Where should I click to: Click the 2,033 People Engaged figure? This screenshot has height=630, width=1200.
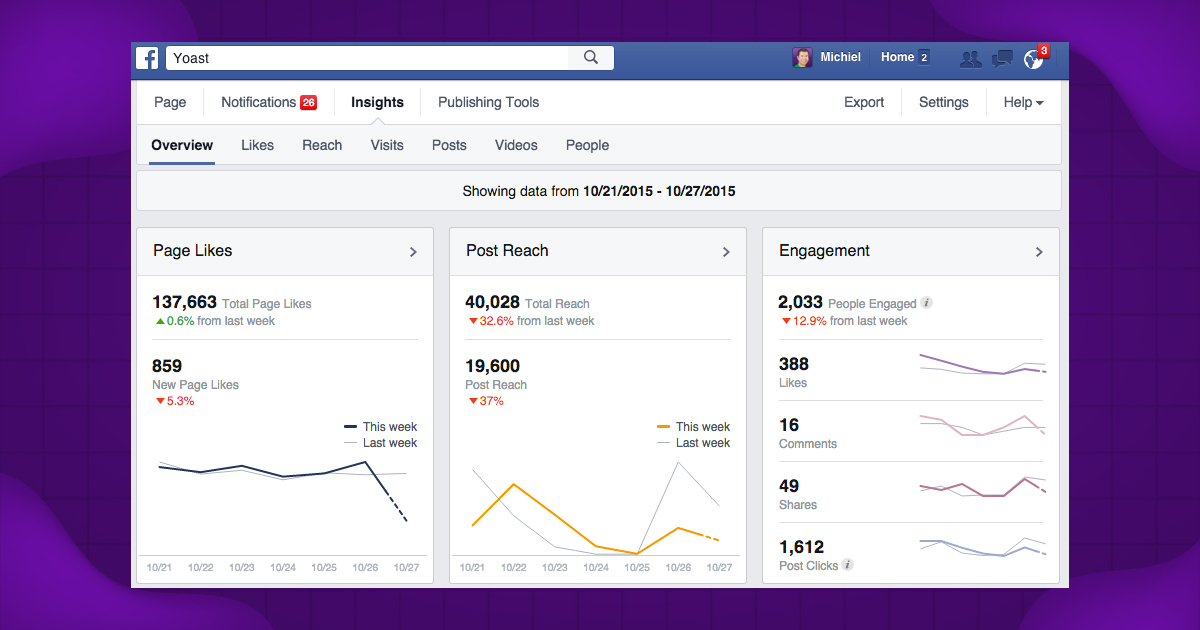click(800, 302)
